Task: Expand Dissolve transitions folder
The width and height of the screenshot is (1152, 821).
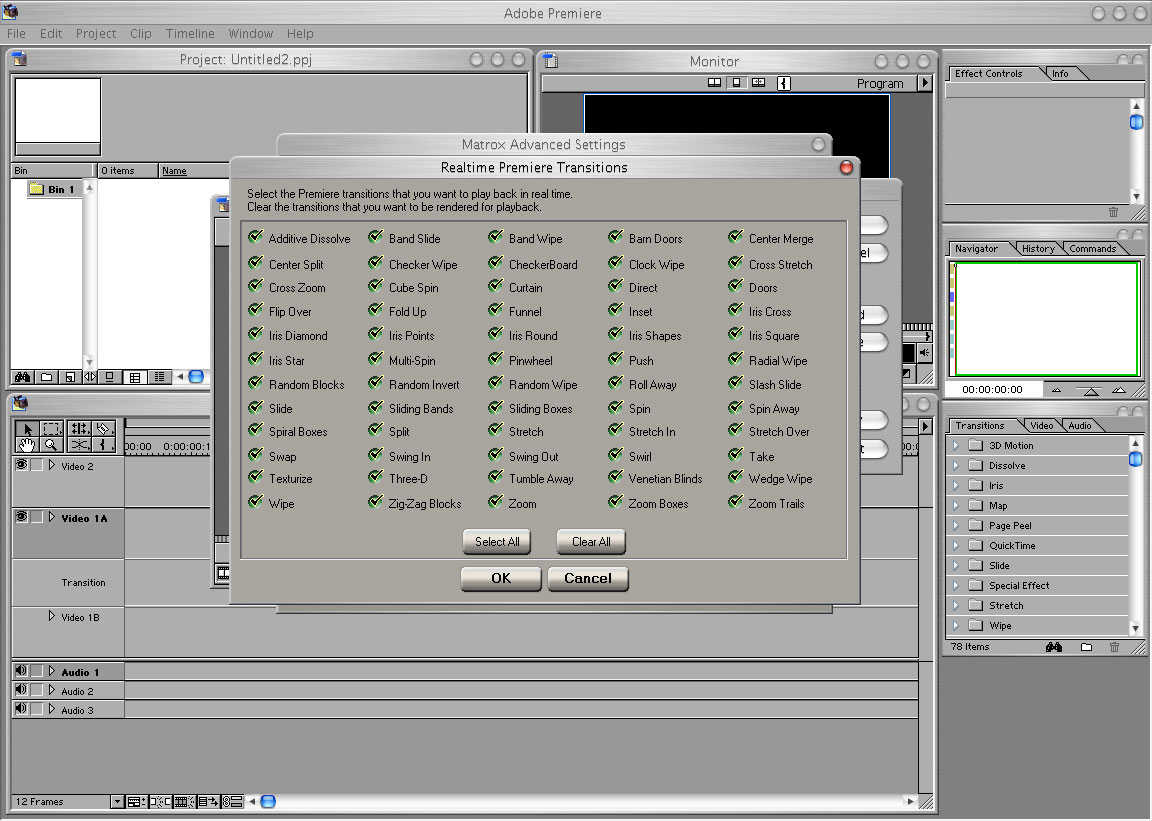Action: pos(956,465)
